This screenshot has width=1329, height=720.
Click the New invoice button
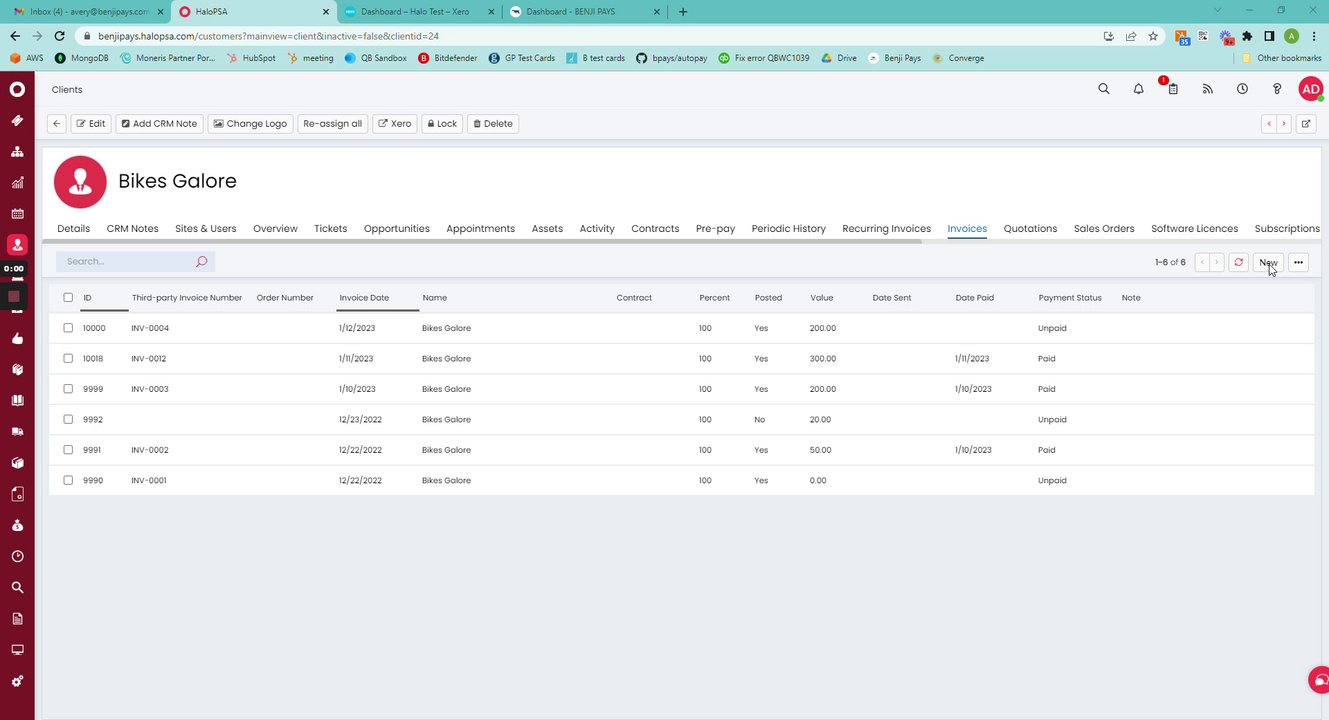(1268, 262)
